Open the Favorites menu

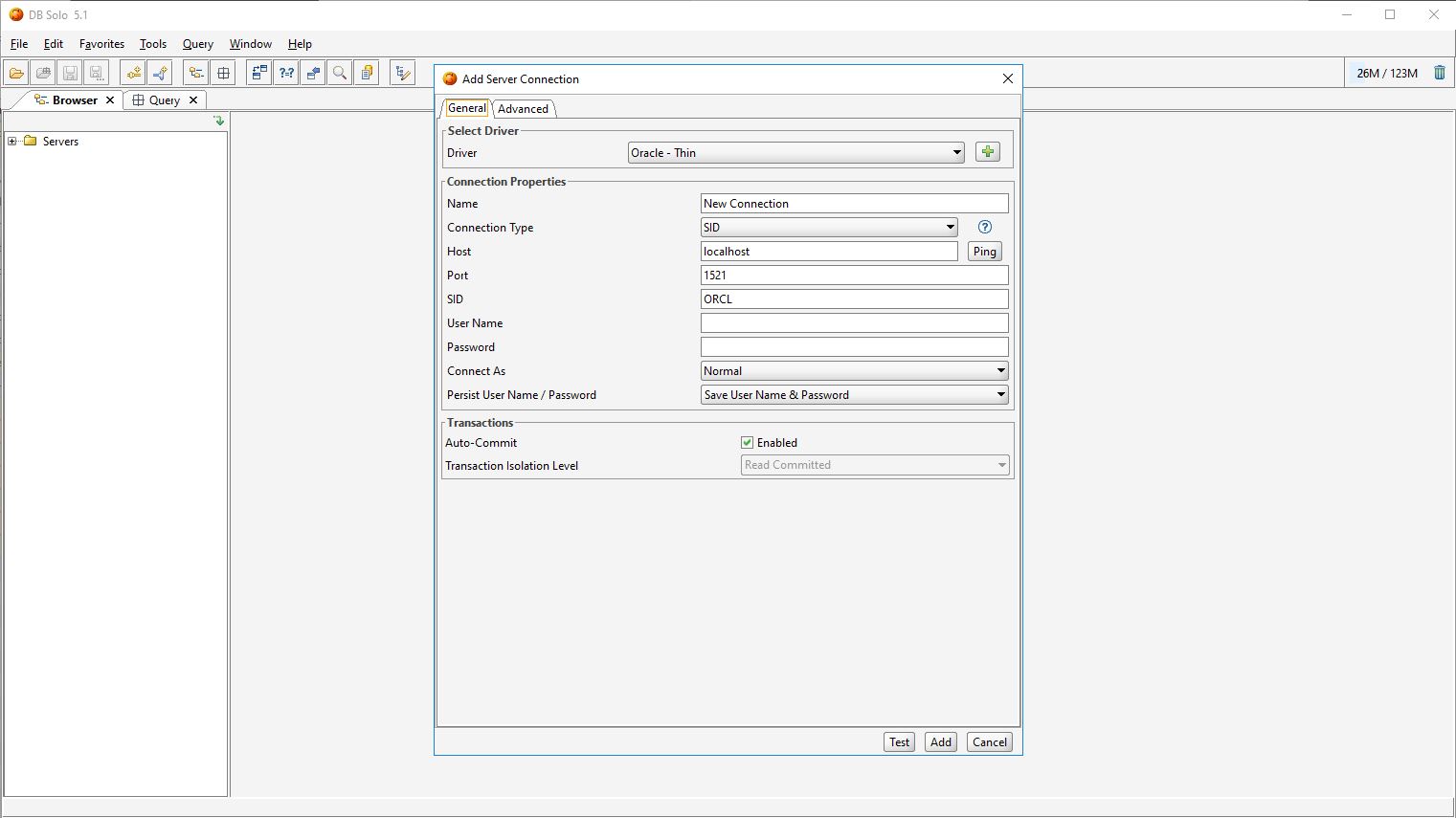coord(101,43)
